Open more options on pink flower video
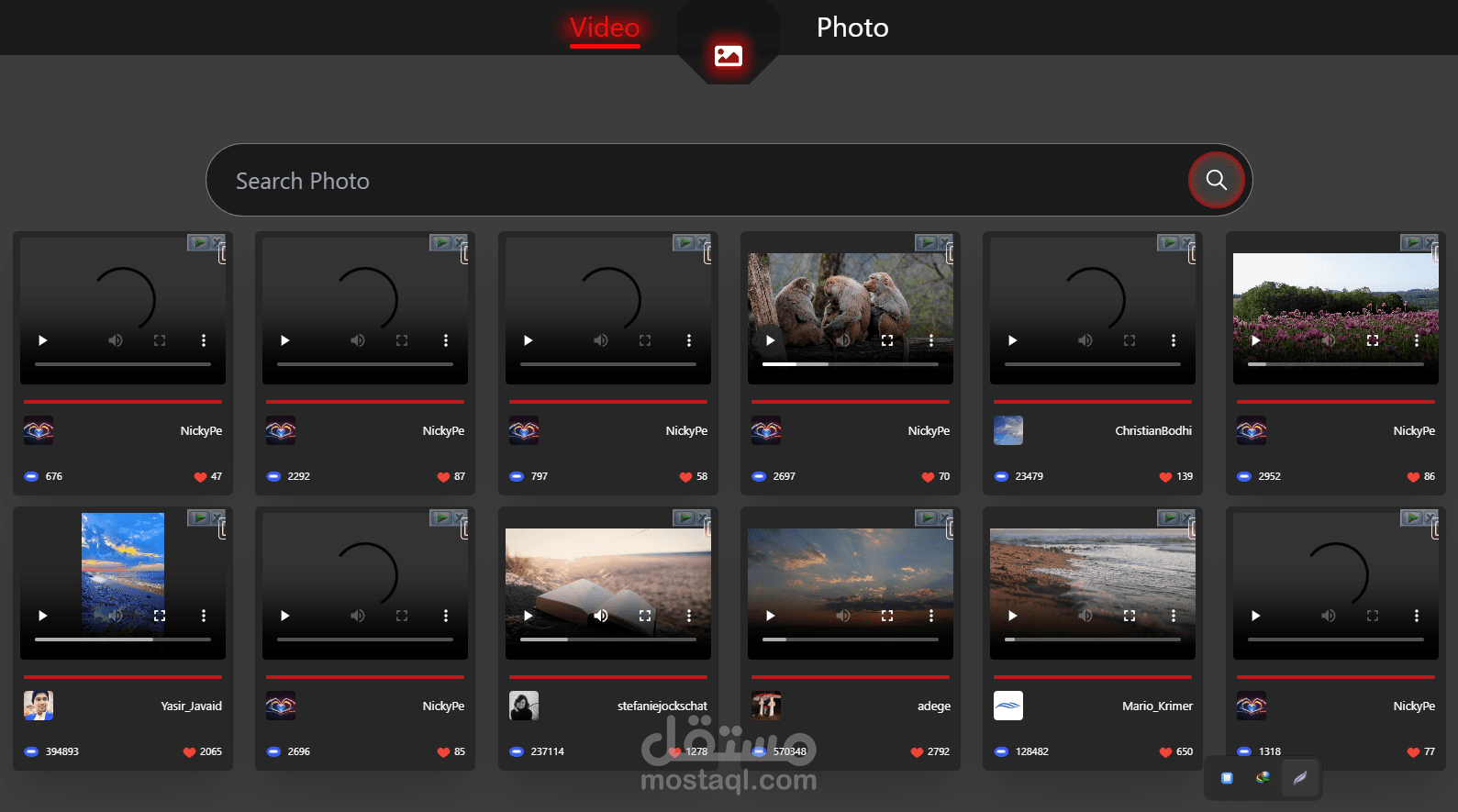 [x=1417, y=340]
